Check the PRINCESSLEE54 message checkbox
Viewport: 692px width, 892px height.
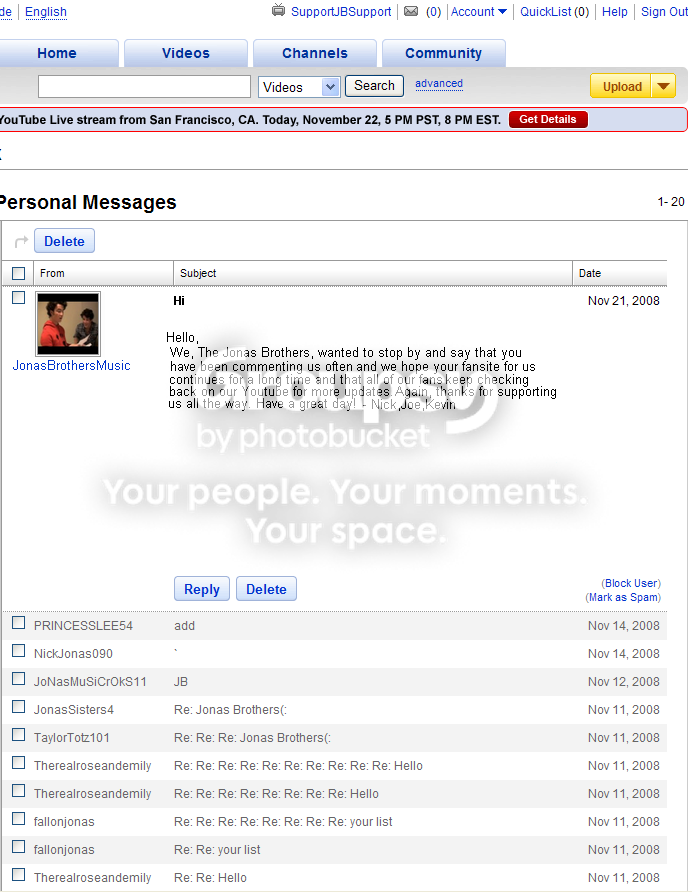coord(19,623)
